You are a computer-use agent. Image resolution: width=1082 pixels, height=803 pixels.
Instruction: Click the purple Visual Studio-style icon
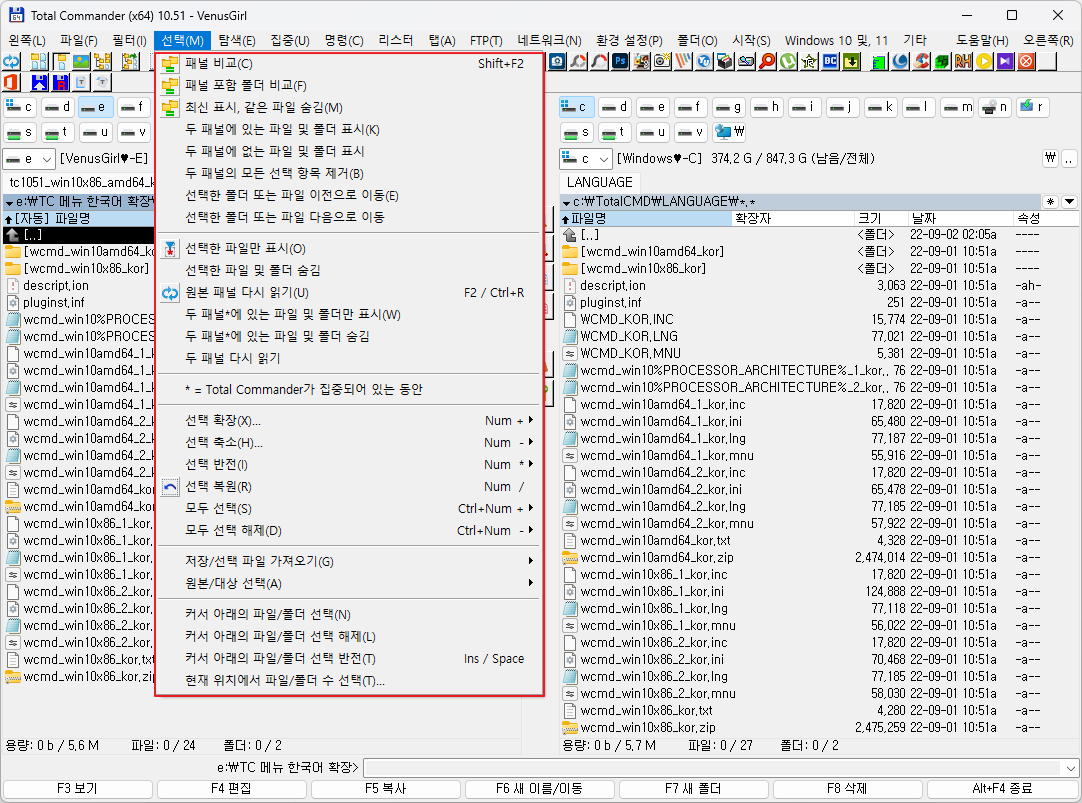(x=1005, y=61)
